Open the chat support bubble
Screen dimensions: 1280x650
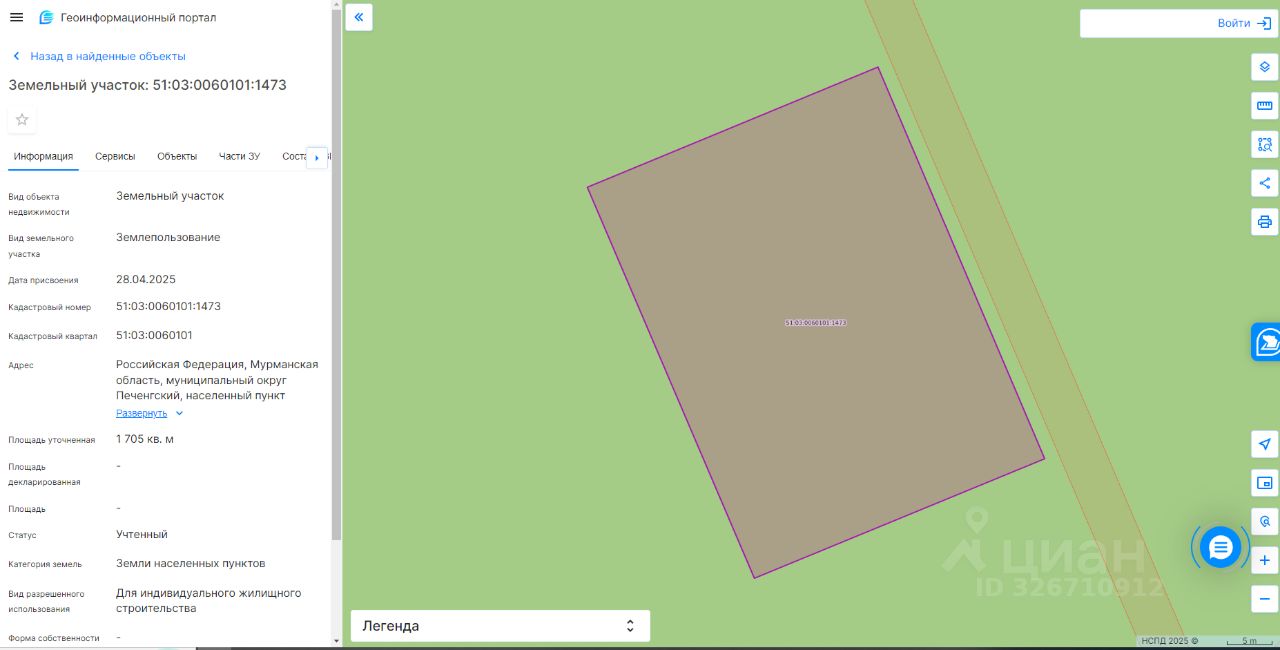click(x=1220, y=547)
